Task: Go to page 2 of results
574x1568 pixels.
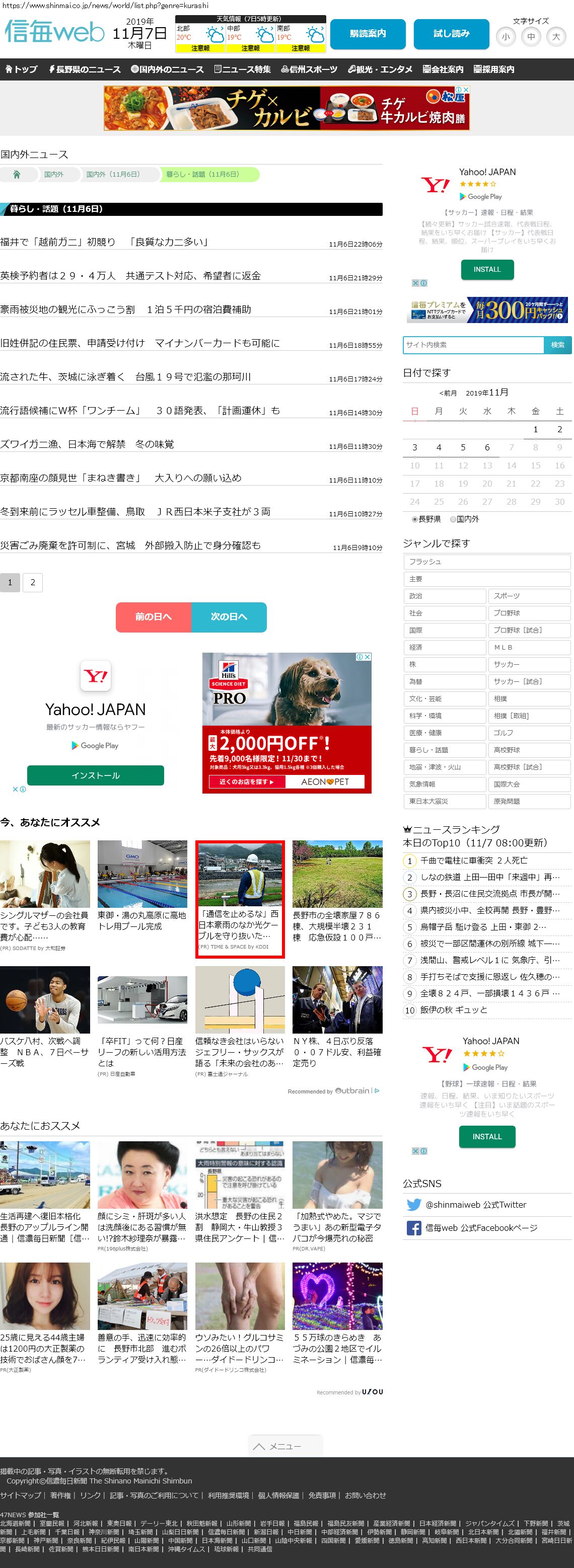Action: tap(33, 583)
